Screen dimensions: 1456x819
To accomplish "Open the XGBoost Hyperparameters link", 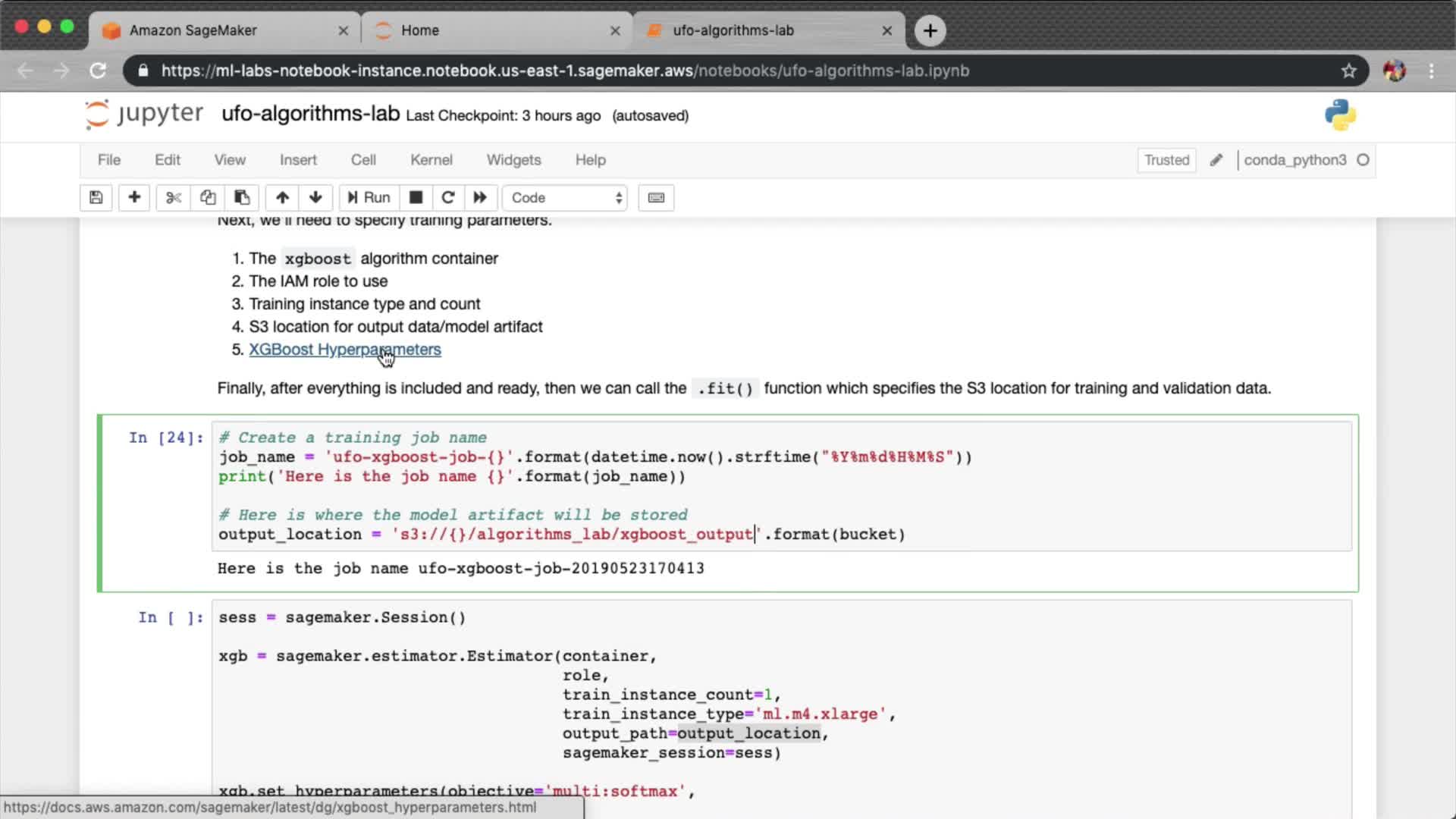I will [x=344, y=350].
